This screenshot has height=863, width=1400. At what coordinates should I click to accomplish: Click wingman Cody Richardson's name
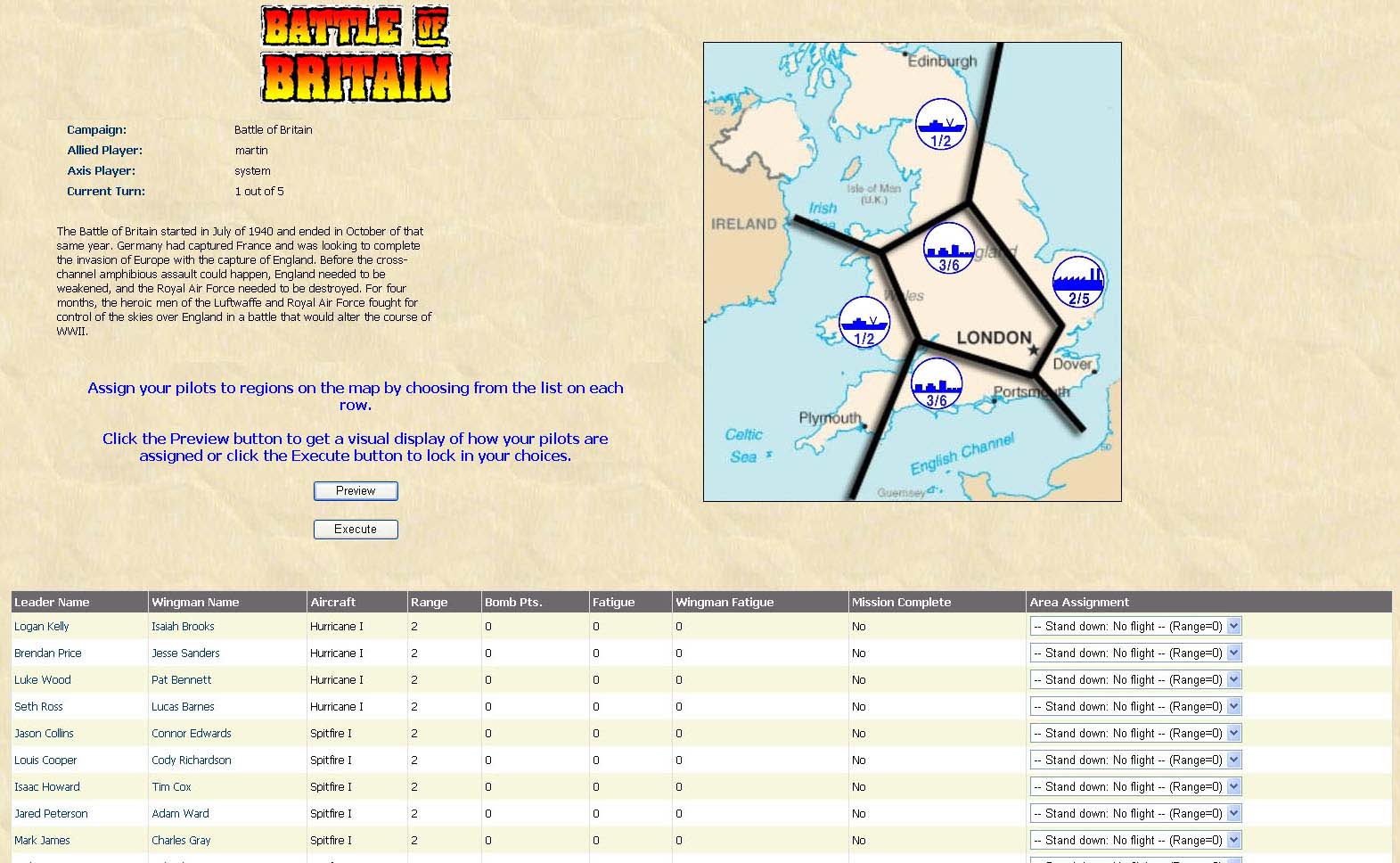[191, 760]
